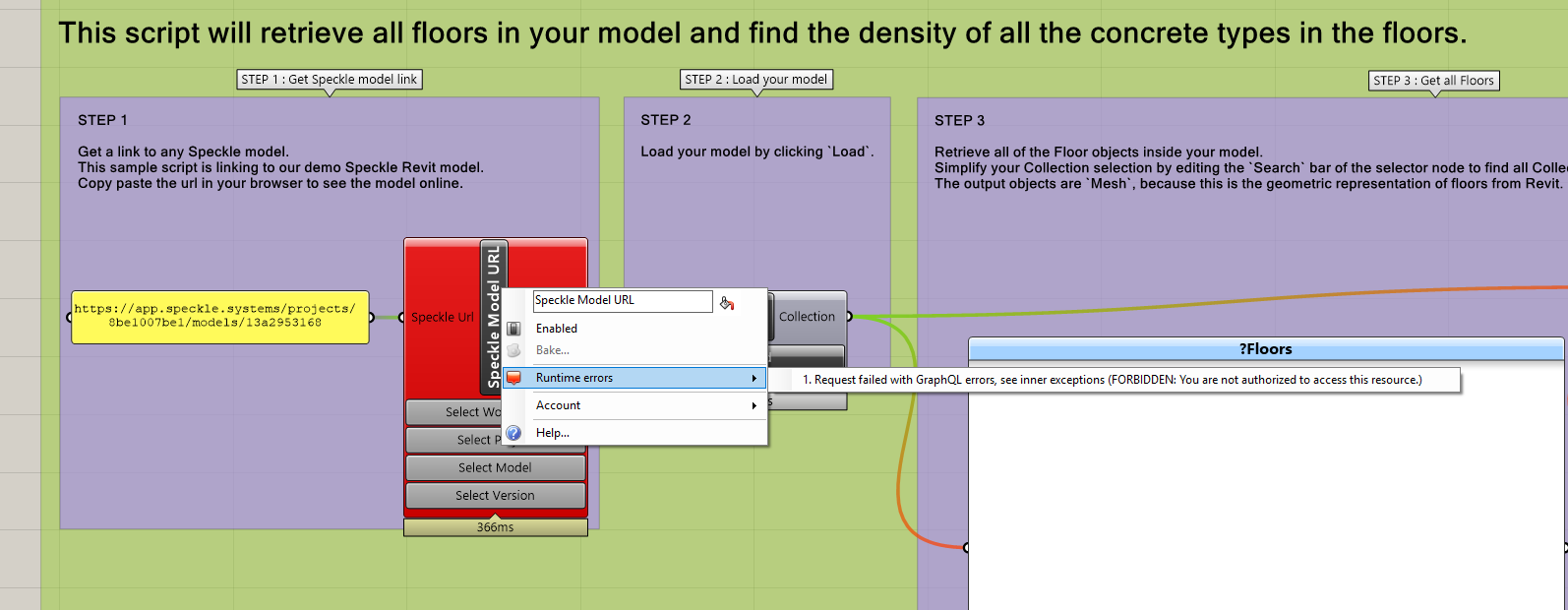Click the blue Help question mark icon
Image resolution: width=1568 pixels, height=610 pixels.
(x=513, y=433)
